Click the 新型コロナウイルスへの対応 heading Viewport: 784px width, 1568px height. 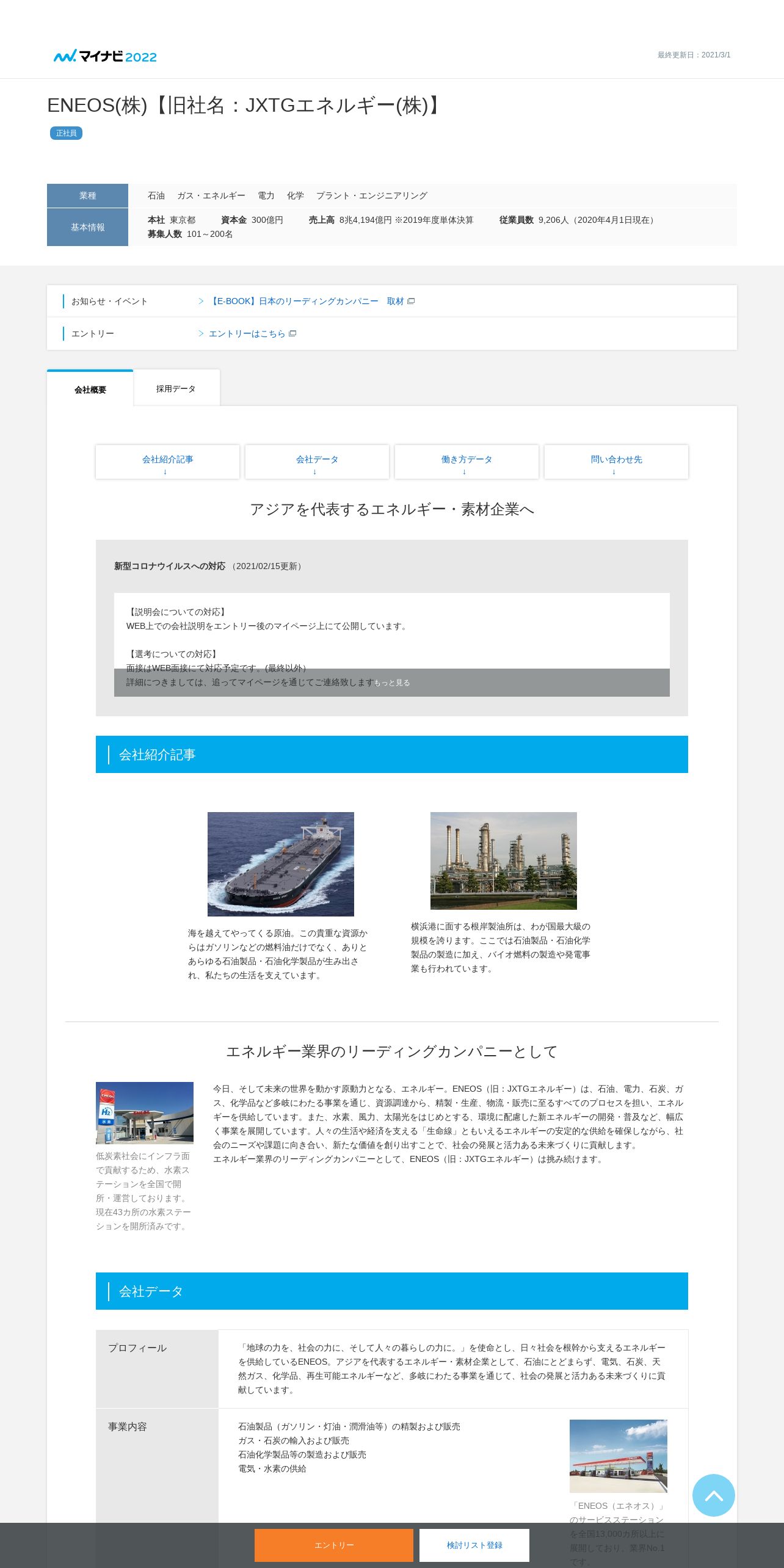[170, 566]
